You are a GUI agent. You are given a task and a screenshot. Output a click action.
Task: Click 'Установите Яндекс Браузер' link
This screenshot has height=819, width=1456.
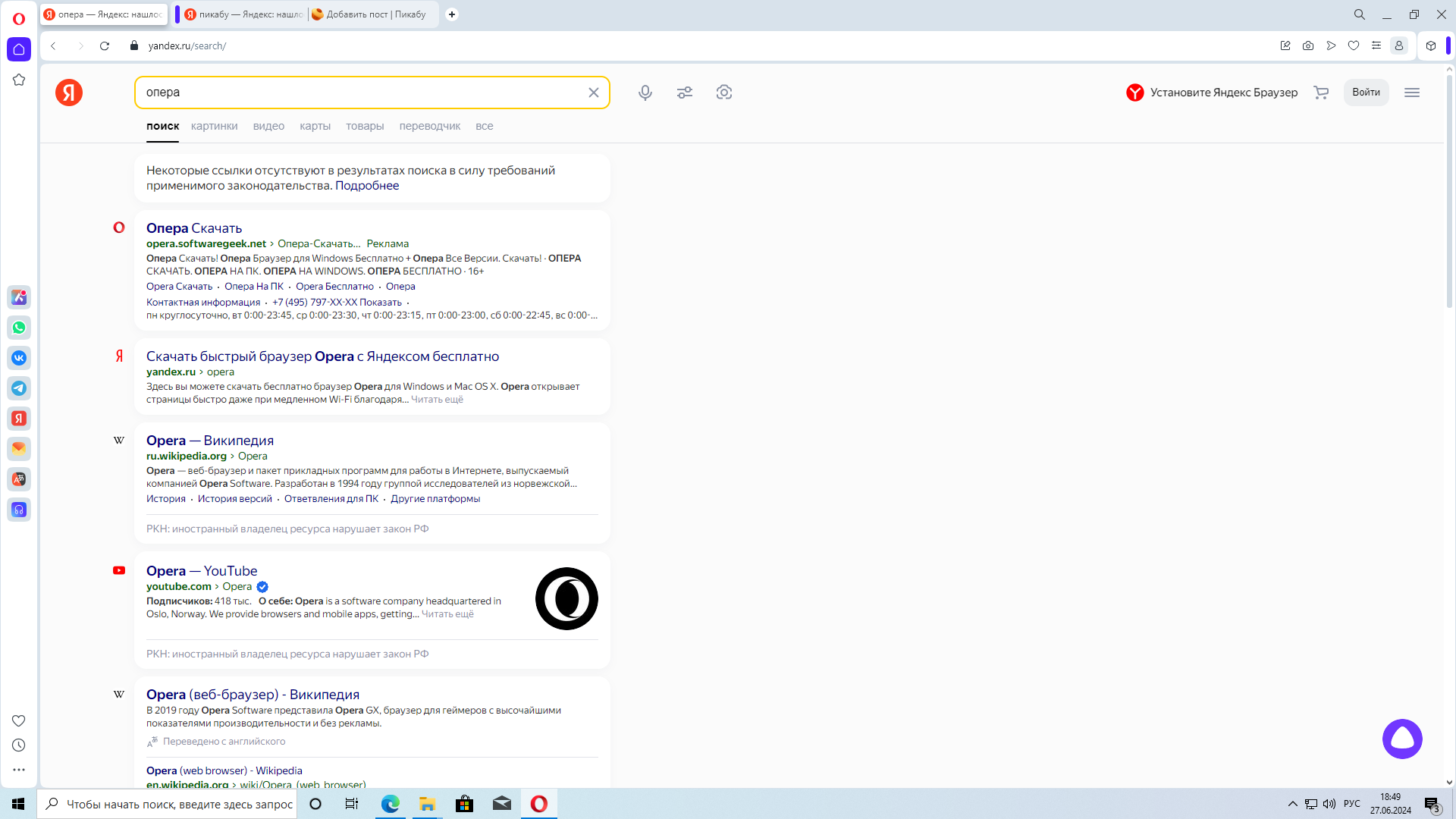1212,93
